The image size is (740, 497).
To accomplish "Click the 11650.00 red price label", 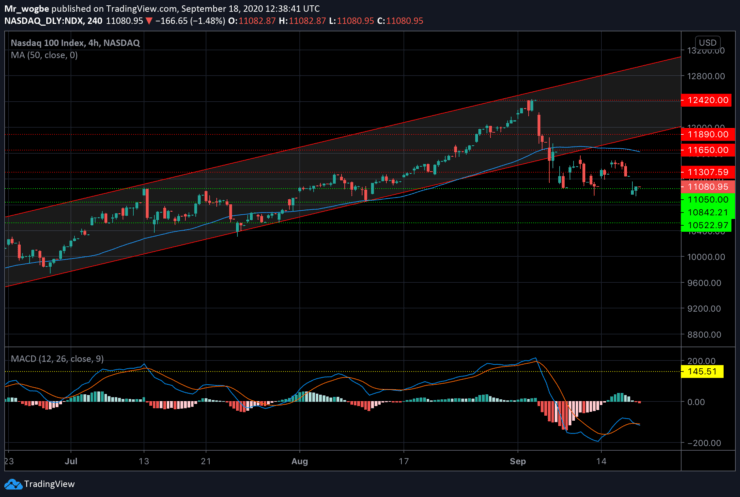I will (x=708, y=150).
